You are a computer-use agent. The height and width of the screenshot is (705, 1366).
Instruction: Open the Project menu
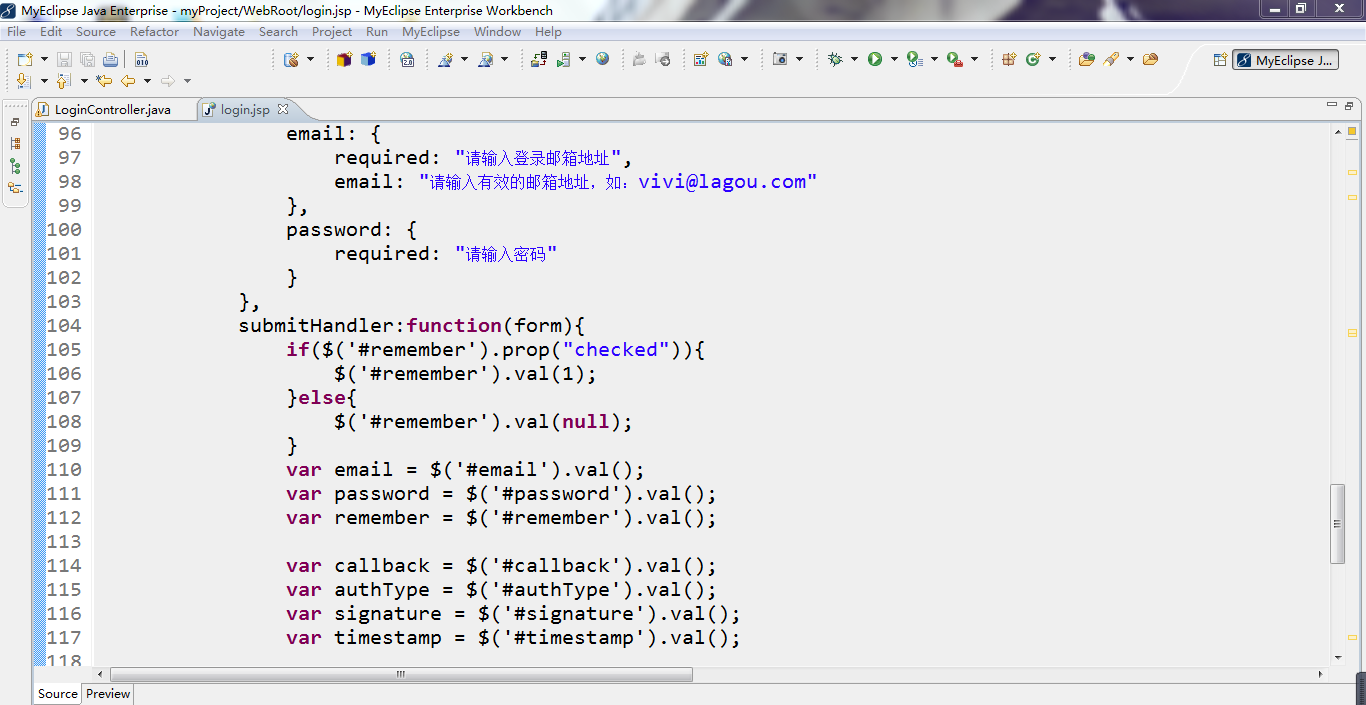(x=332, y=32)
